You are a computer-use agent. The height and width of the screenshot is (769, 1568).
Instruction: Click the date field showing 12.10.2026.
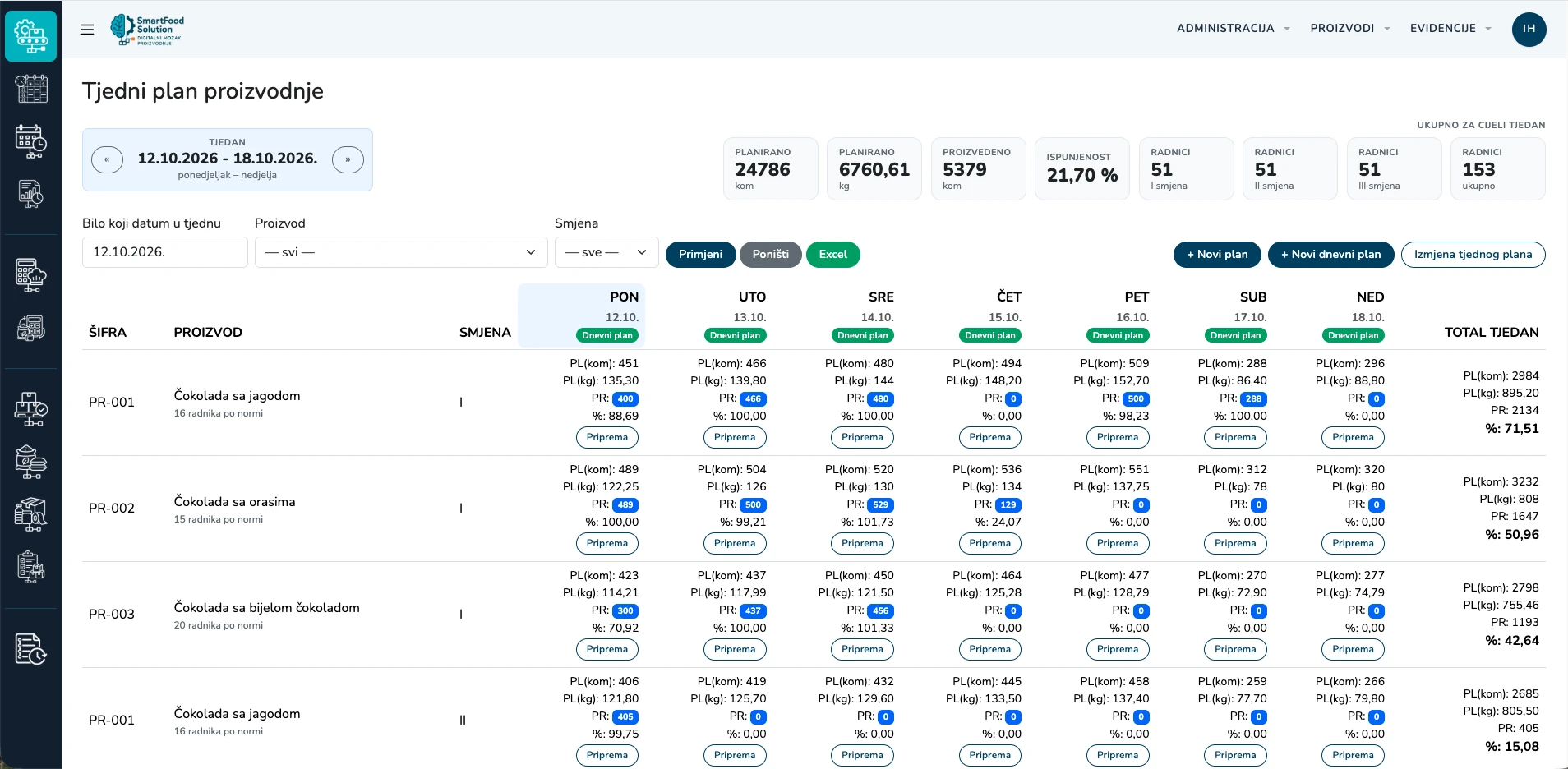[x=165, y=252]
